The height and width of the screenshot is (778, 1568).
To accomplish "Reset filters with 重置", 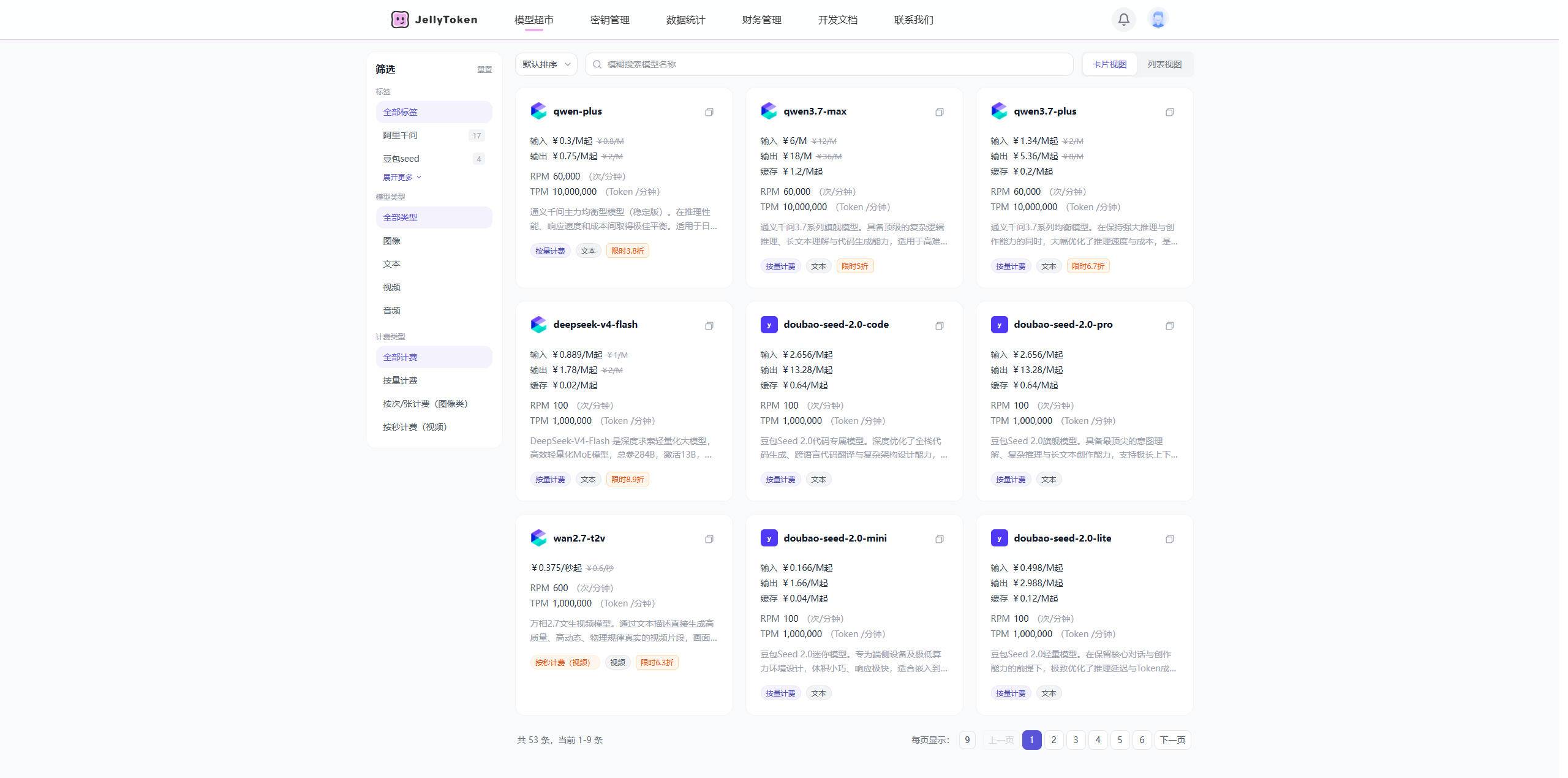I will [484, 70].
